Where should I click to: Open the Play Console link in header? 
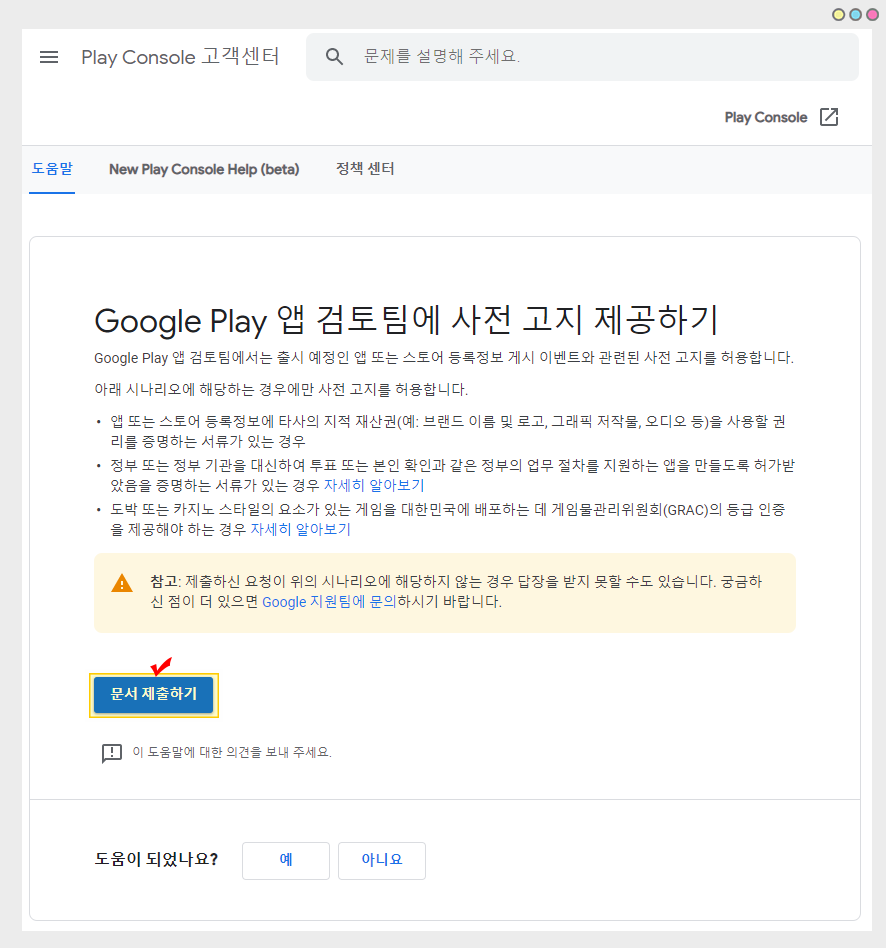pyautogui.click(x=765, y=117)
